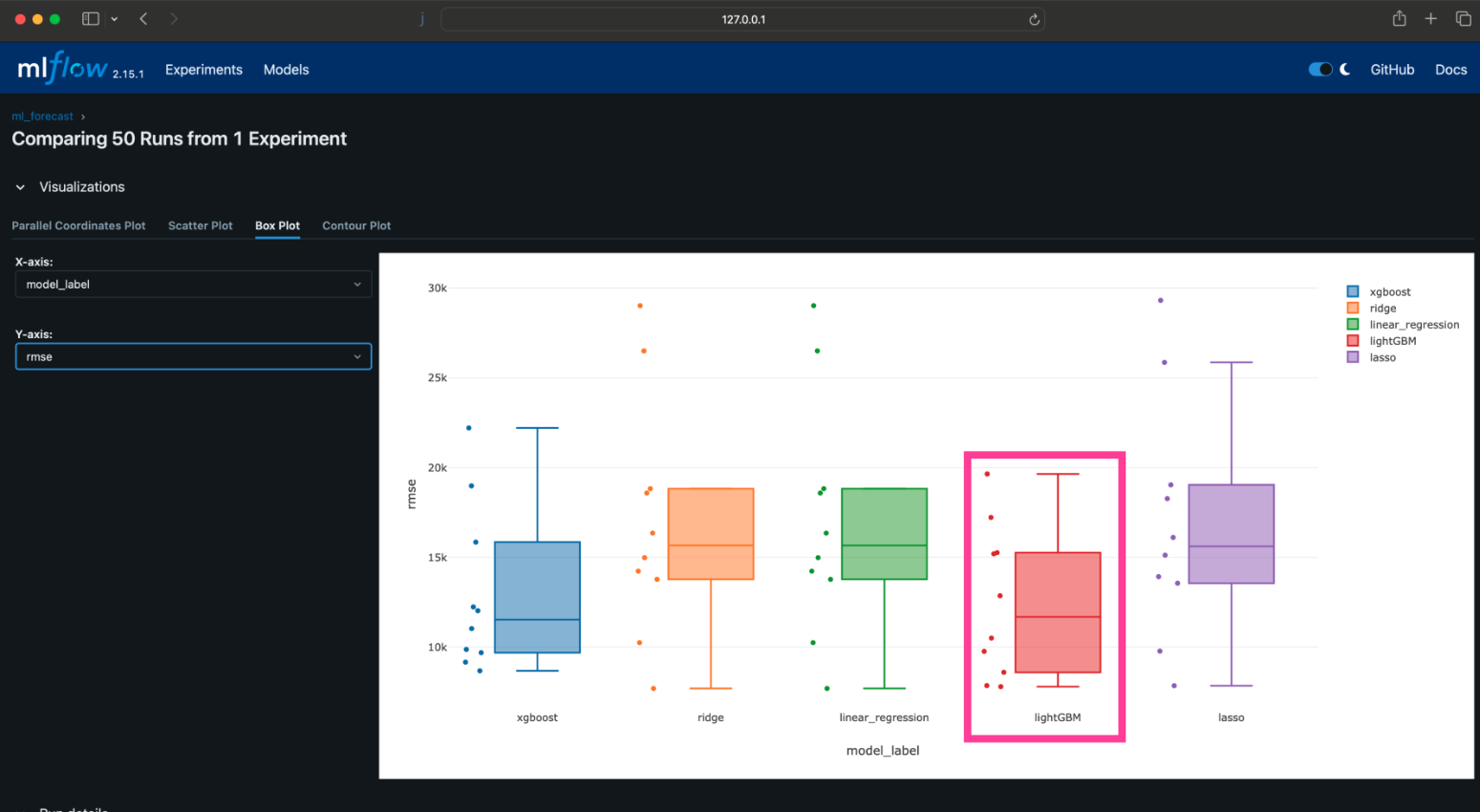Click the moon icon beside the theme switch
Screen dimensions: 1480x812
pos(1344,69)
